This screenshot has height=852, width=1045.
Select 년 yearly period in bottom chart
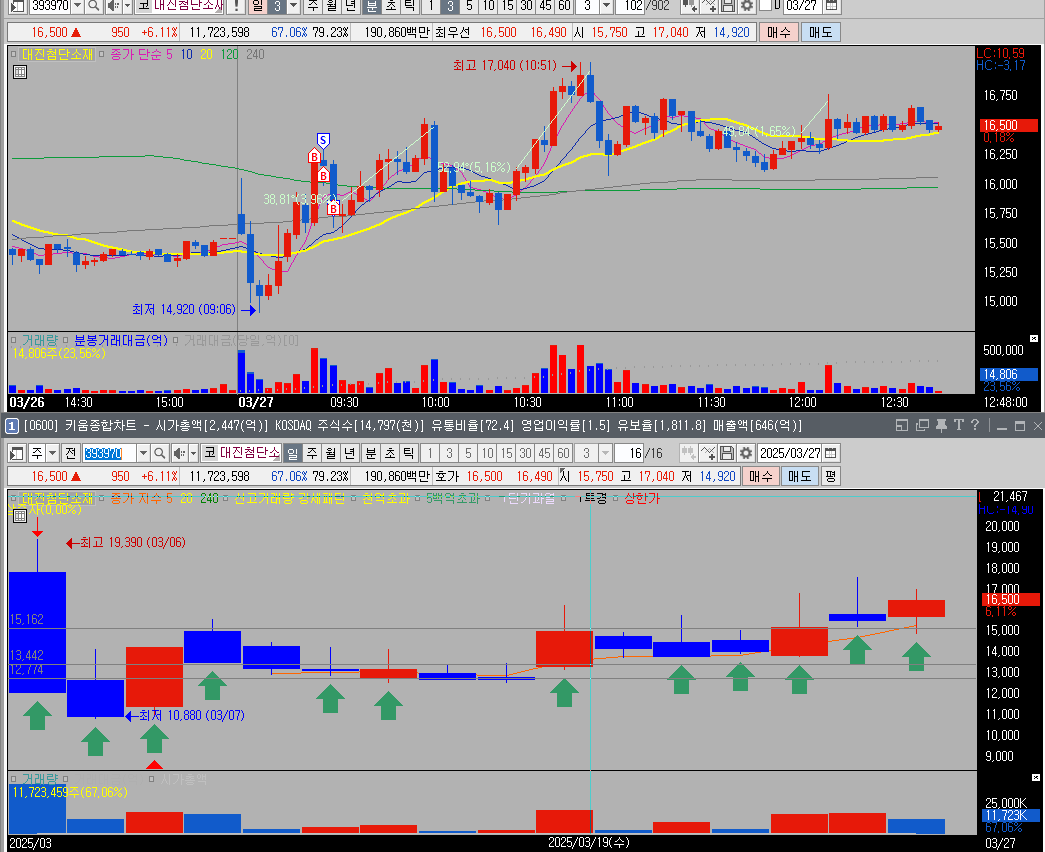click(x=350, y=453)
